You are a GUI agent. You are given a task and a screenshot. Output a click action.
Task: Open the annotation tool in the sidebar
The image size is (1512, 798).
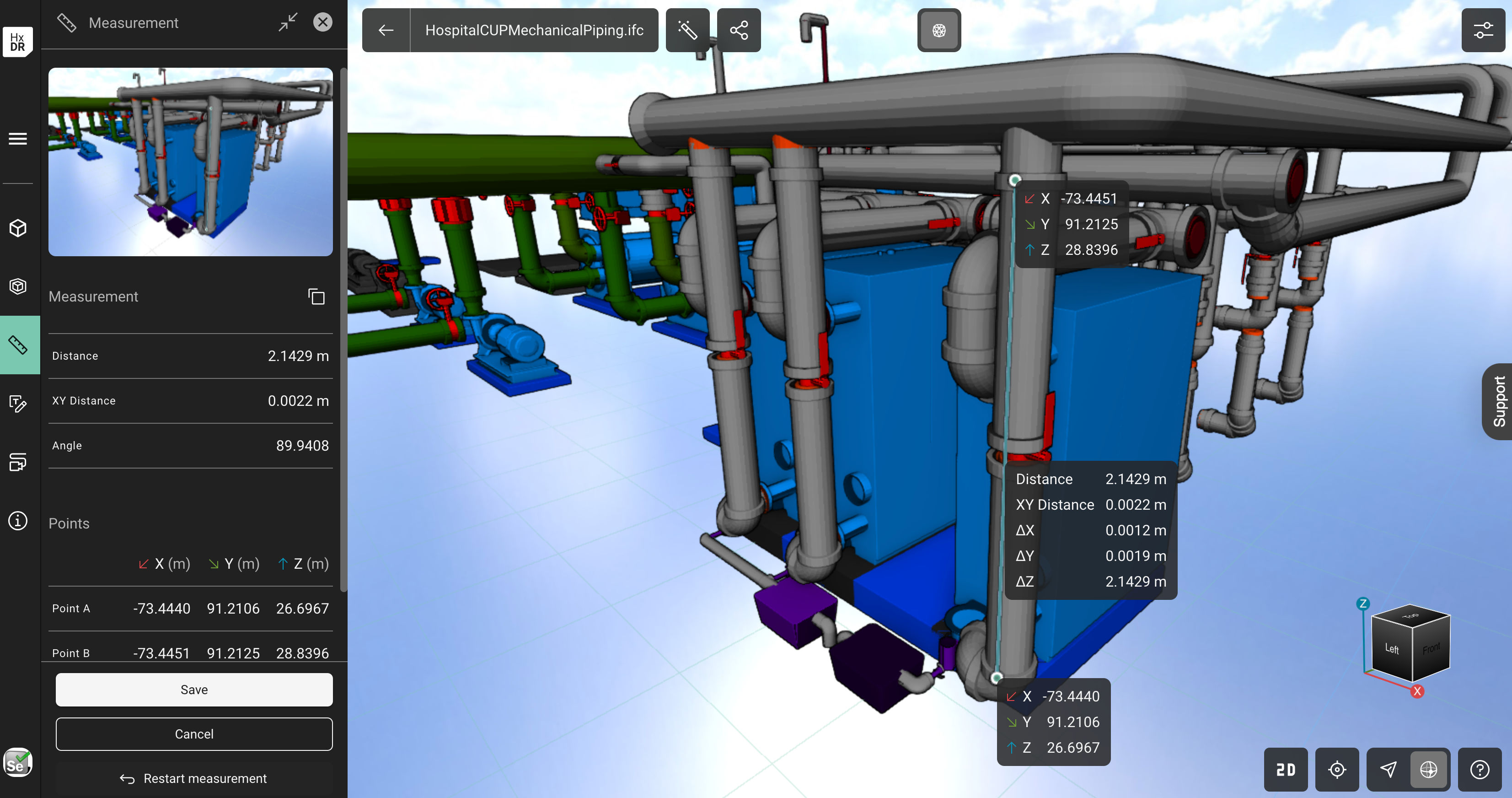[x=18, y=404]
